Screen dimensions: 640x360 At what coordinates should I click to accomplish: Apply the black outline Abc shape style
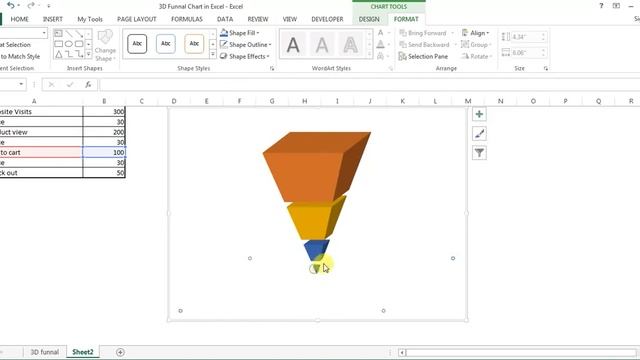(x=137, y=44)
